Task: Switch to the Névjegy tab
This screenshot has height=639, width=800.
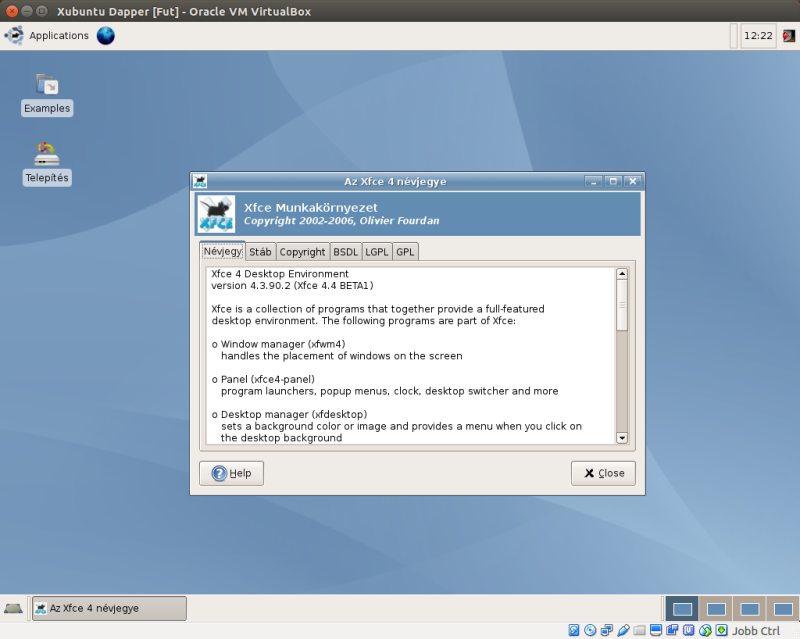Action: [222, 252]
